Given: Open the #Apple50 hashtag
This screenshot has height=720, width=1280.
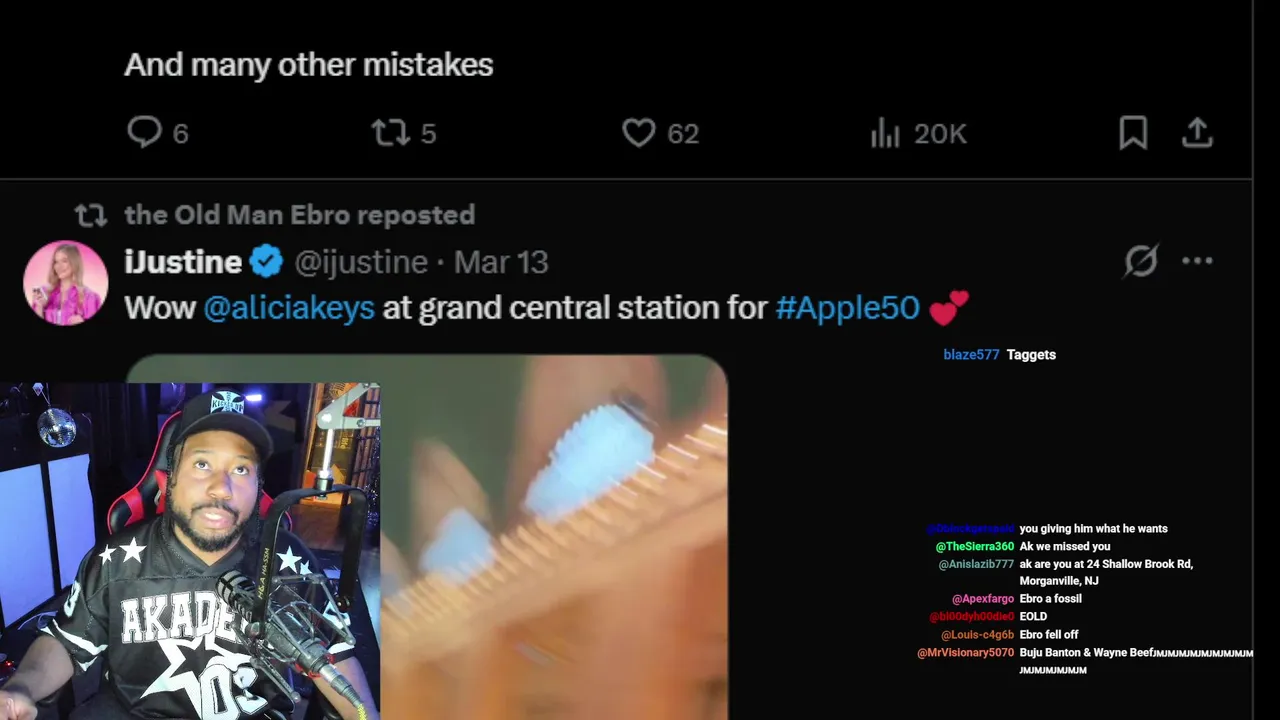Looking at the screenshot, I should click(847, 307).
